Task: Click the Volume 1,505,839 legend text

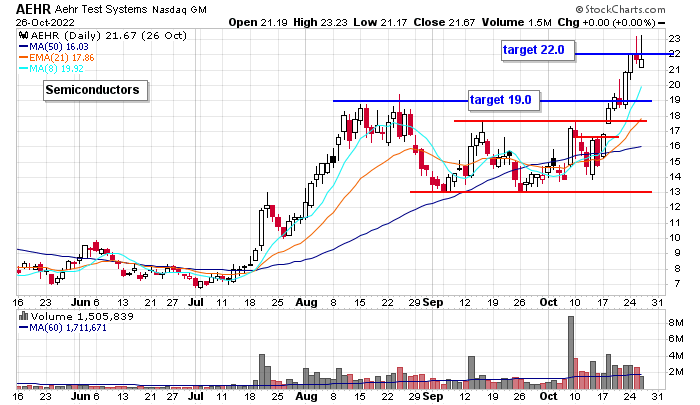Action: pos(82,317)
